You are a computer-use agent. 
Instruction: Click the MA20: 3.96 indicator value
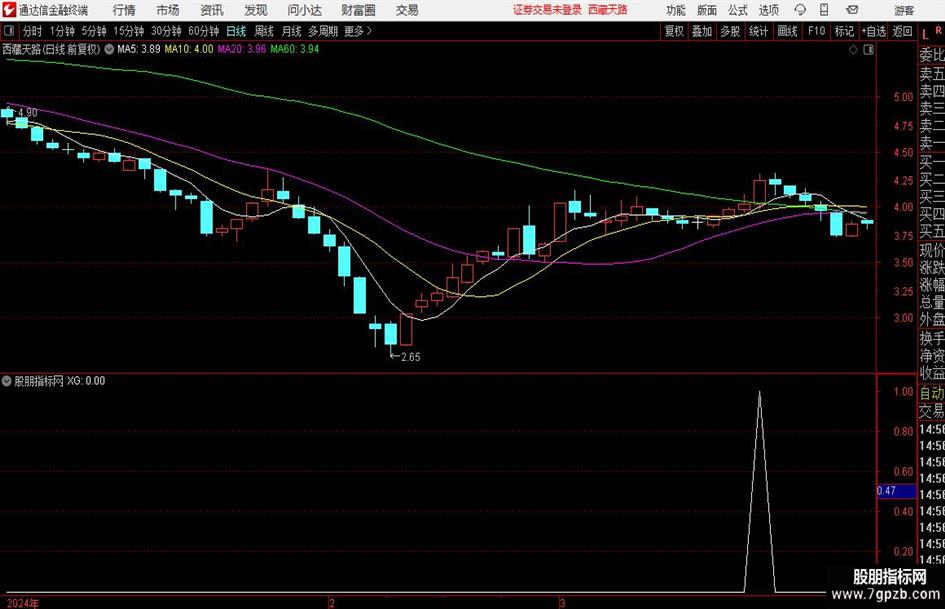point(242,49)
